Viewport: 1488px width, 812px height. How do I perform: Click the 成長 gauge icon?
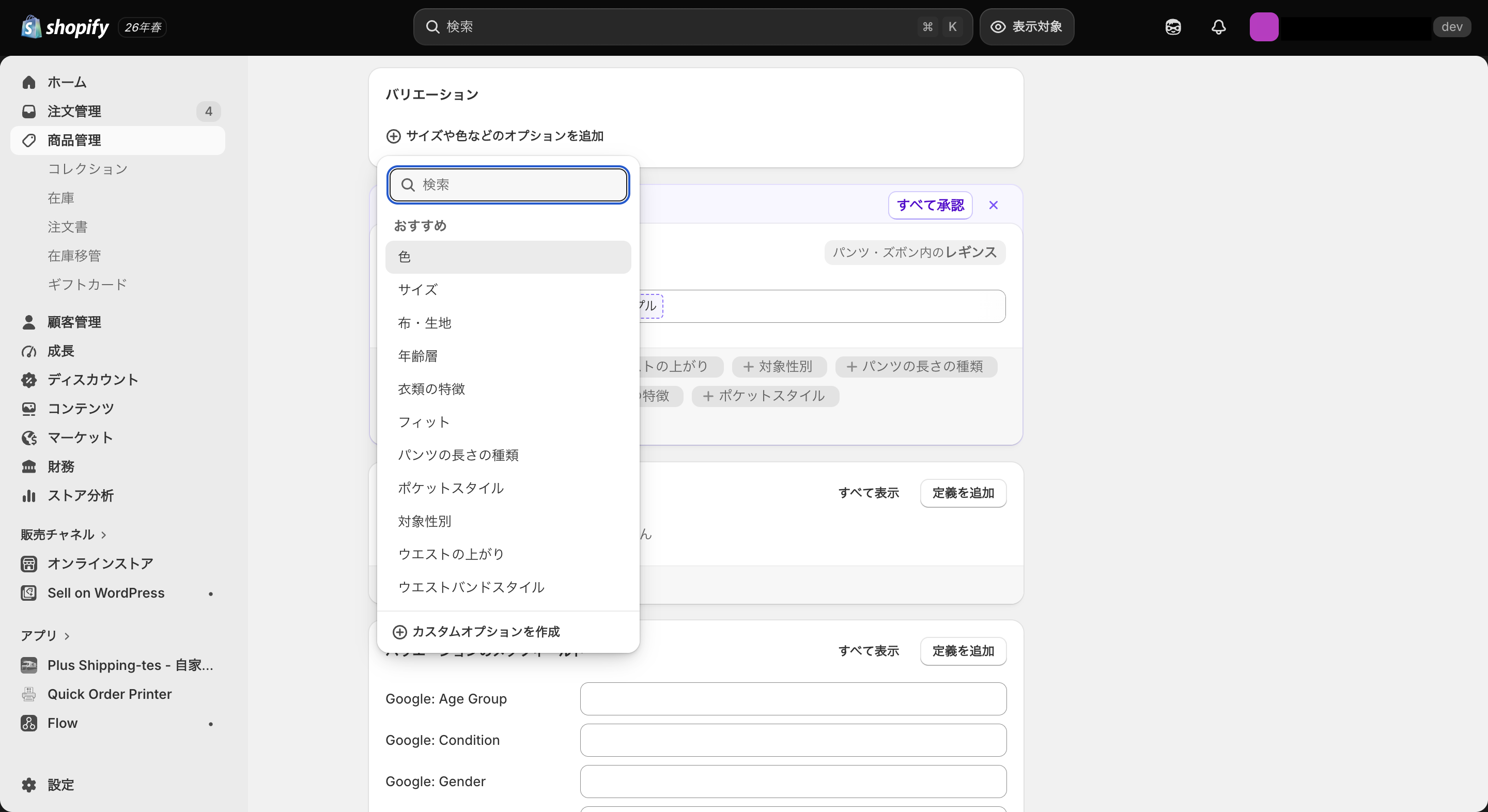pyautogui.click(x=29, y=351)
